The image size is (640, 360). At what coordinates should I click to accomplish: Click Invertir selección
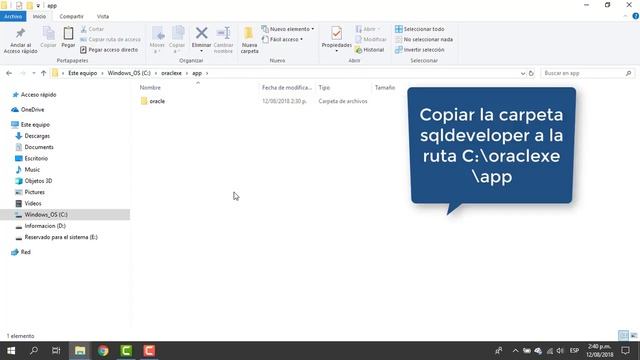click(x=420, y=49)
